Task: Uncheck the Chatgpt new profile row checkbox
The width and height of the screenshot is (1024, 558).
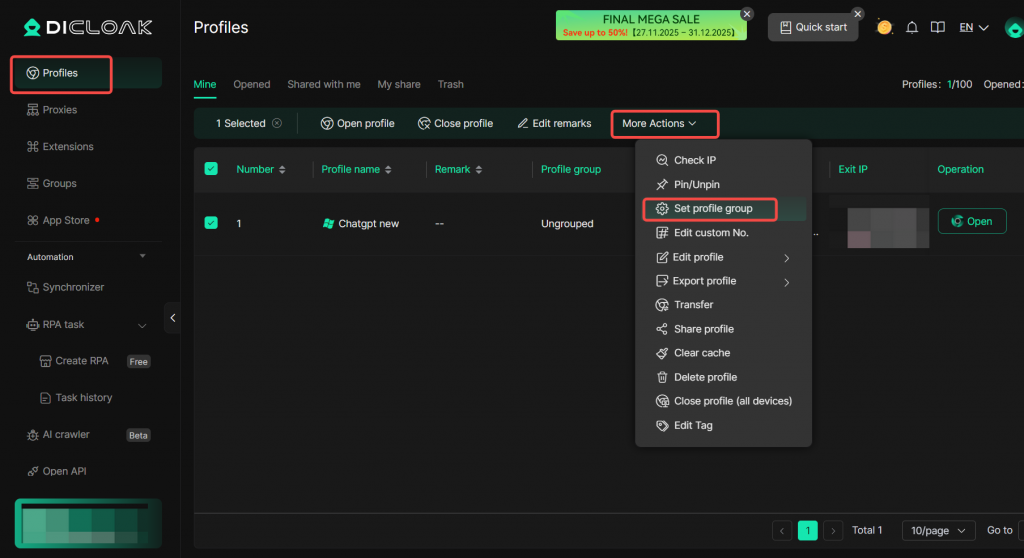Action: [x=211, y=223]
